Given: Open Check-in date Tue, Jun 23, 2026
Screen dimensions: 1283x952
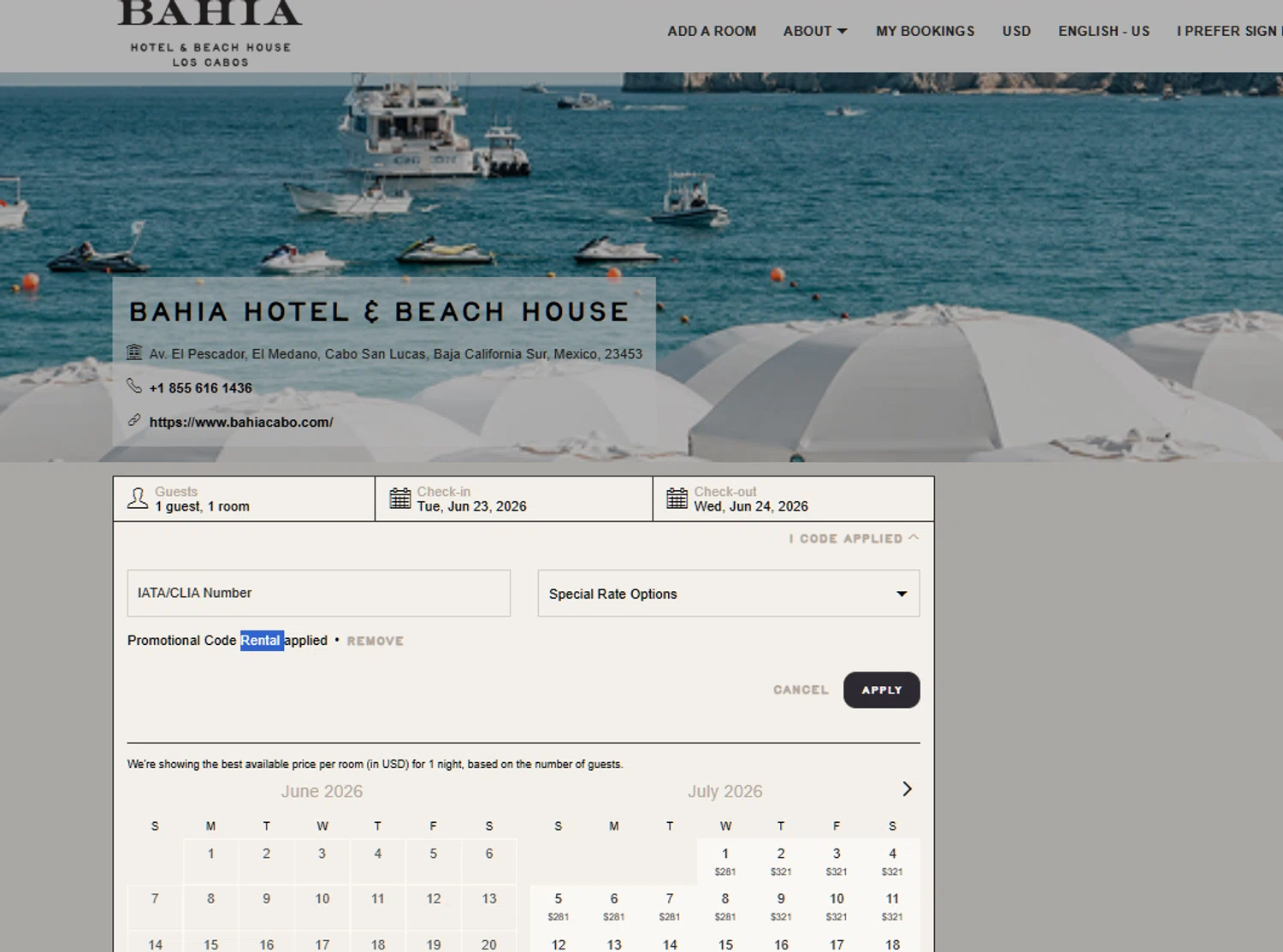Looking at the screenshot, I should click(x=514, y=499).
